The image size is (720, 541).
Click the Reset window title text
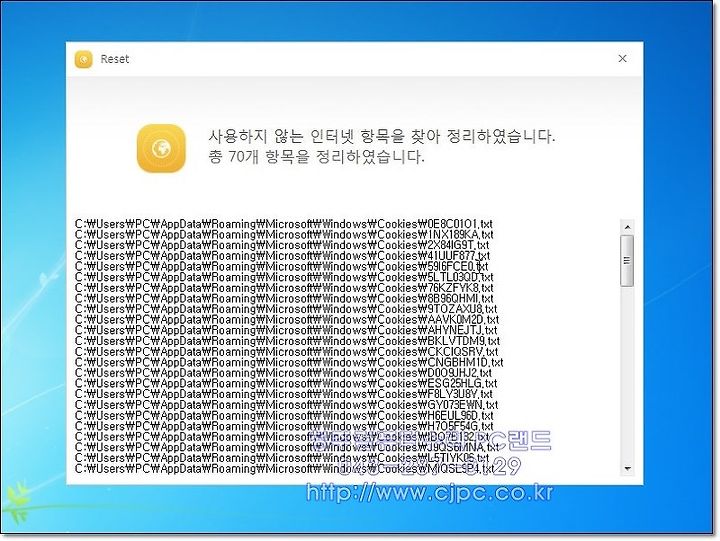coord(115,59)
